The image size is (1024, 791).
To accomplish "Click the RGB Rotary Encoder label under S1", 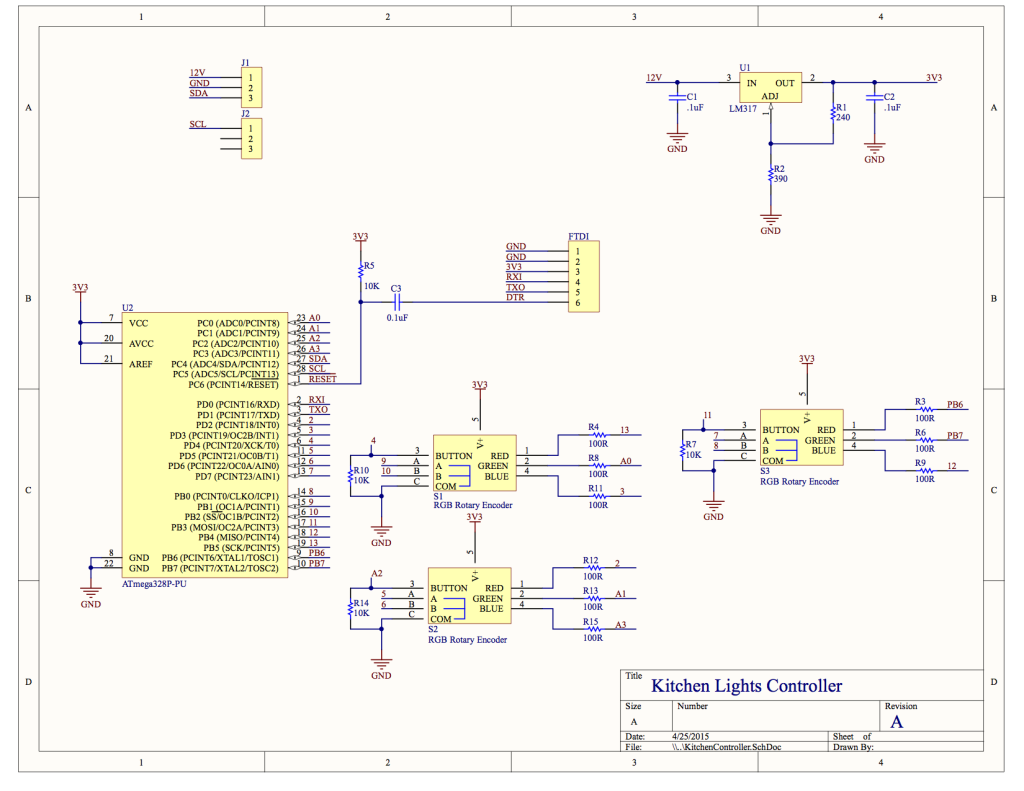I will tap(473, 506).
